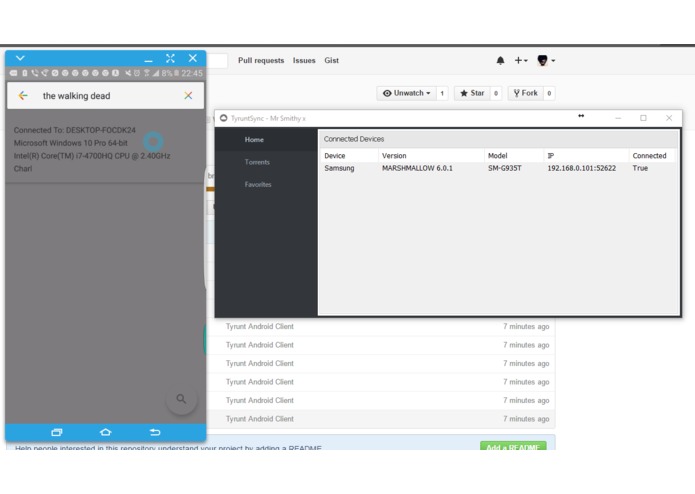The width and height of the screenshot is (695, 494).
Task: Click the back arrow in phone search bar
Action: tap(23, 96)
